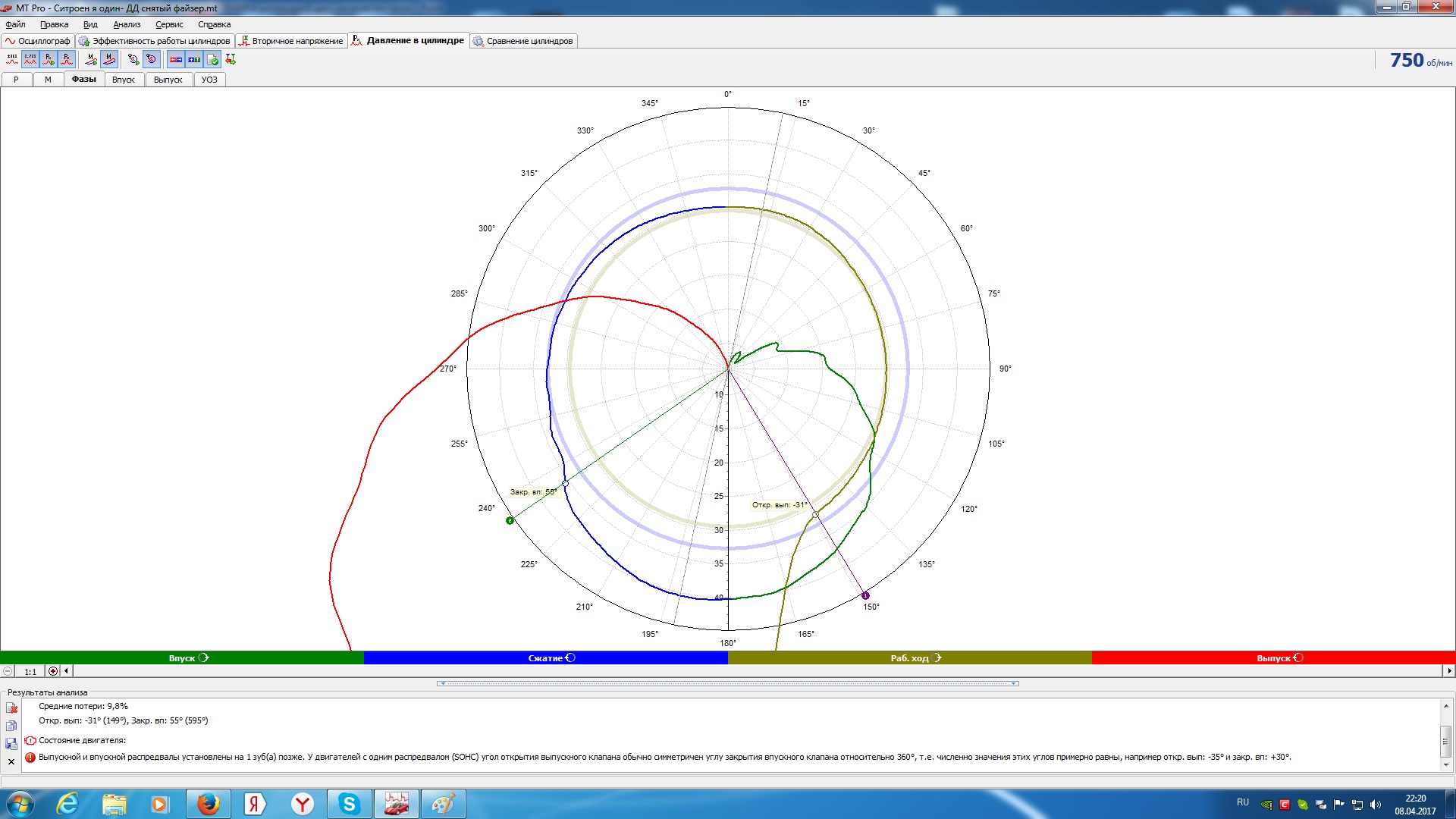
Task: Click the green Впуск stroke bar
Action: point(182,657)
